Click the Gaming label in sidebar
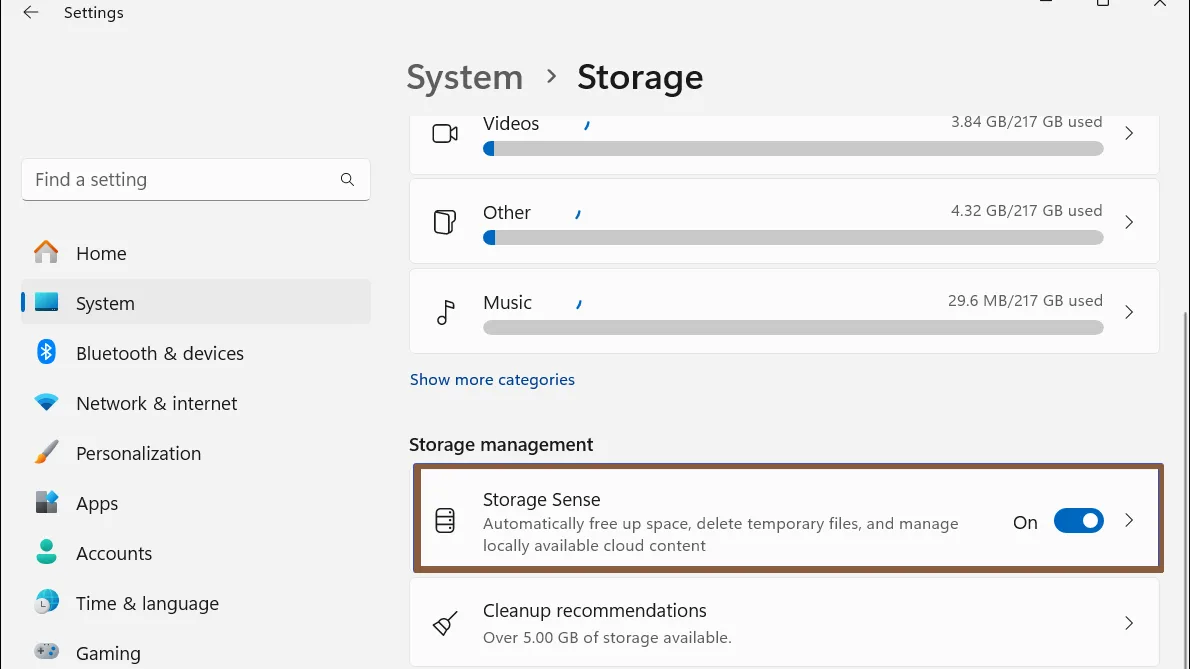The image size is (1190, 669). [108, 653]
